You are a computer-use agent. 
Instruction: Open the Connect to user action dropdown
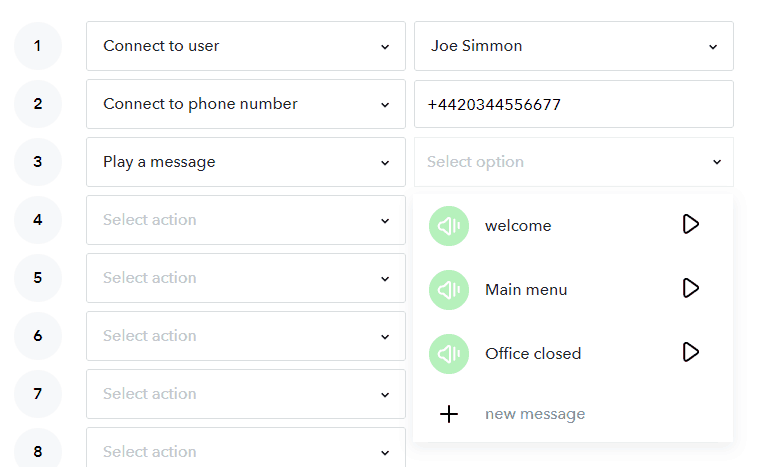[246, 46]
